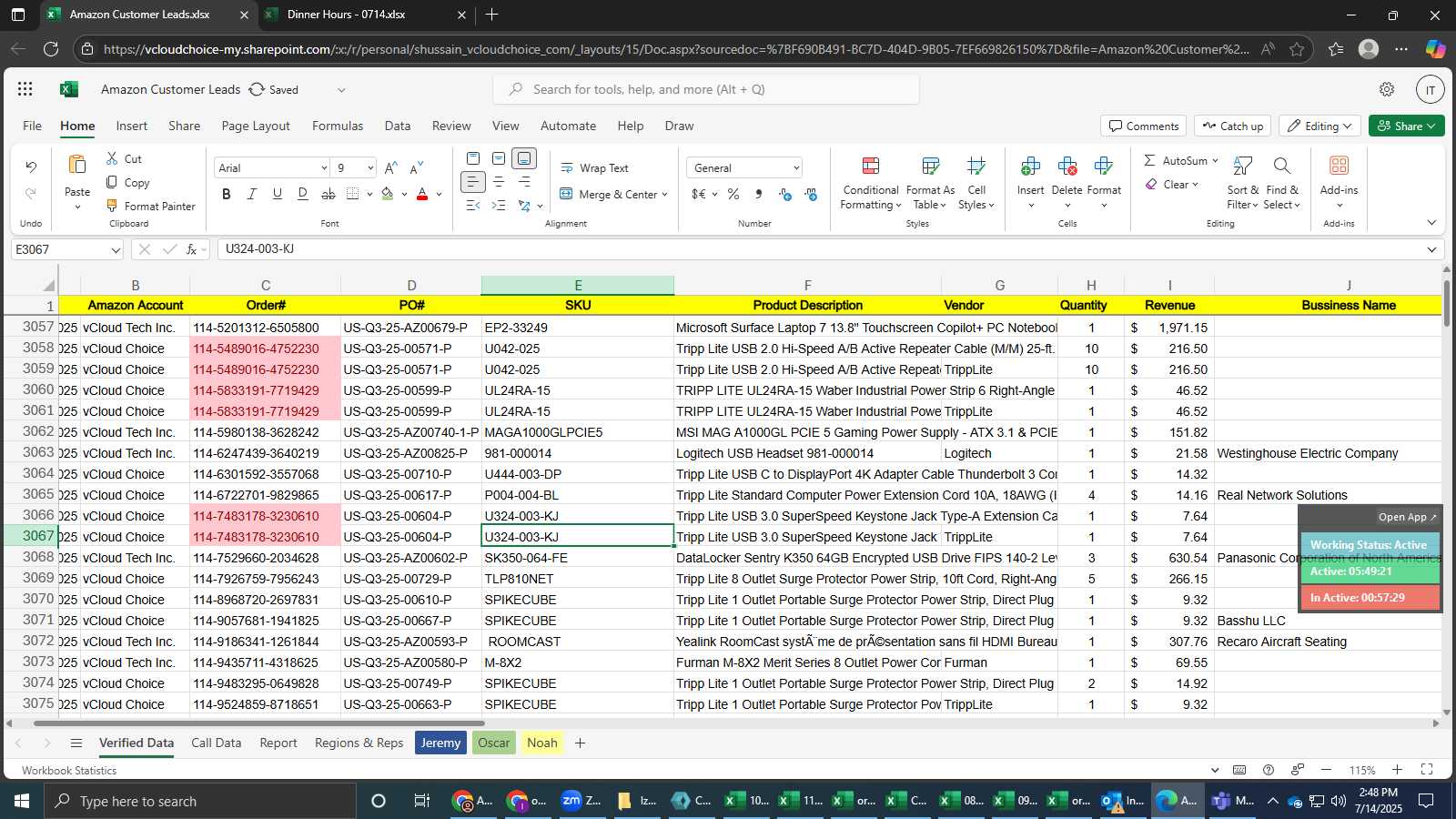Screen dimensions: 1456x819
Task: Click the Decrease Indent icon
Action: click(x=473, y=206)
